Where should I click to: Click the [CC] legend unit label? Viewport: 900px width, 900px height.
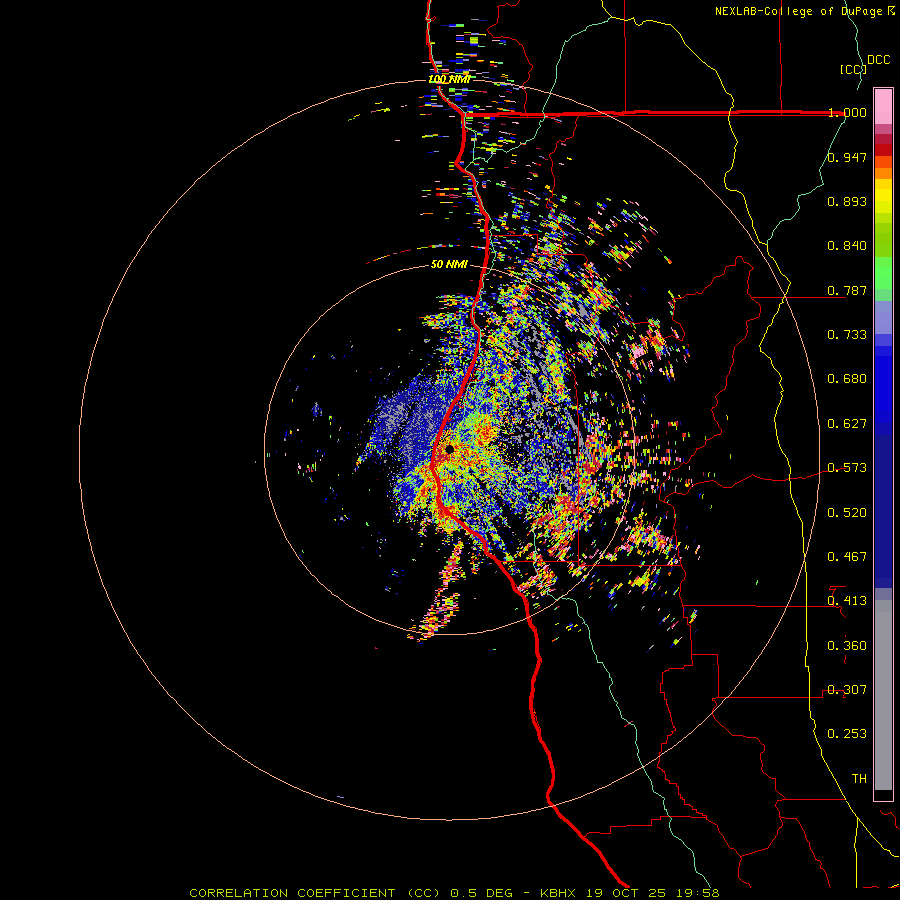854,69
